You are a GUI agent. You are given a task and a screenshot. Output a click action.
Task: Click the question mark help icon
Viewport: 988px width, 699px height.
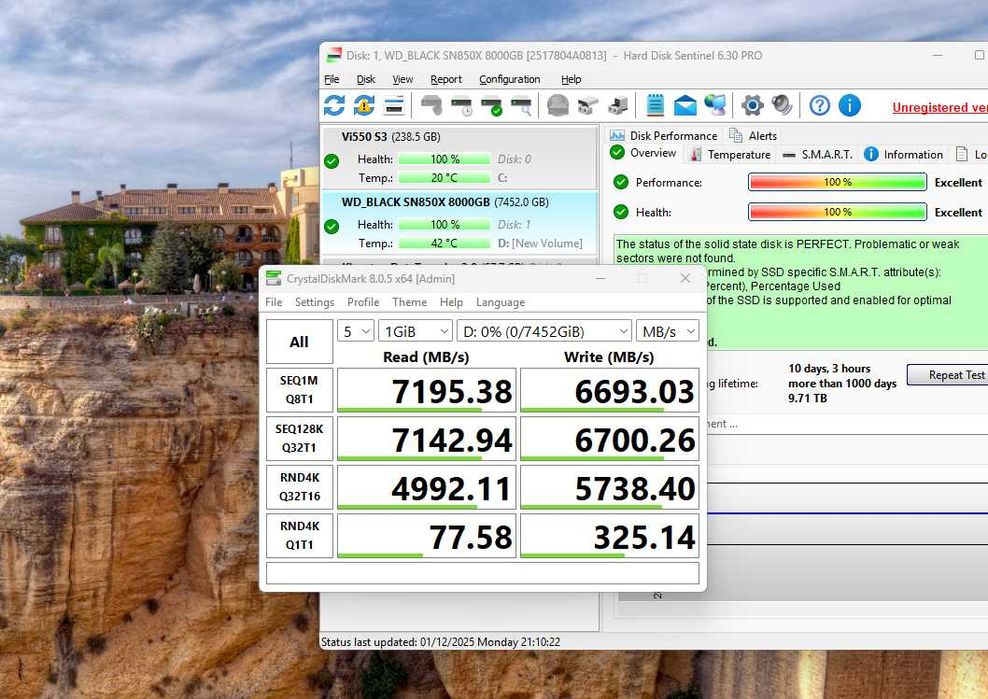(x=820, y=105)
